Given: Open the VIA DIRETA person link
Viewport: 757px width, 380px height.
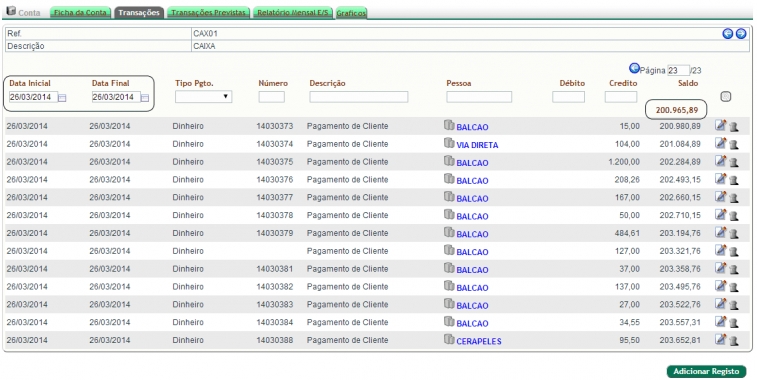Looking at the screenshot, I should point(477,145).
